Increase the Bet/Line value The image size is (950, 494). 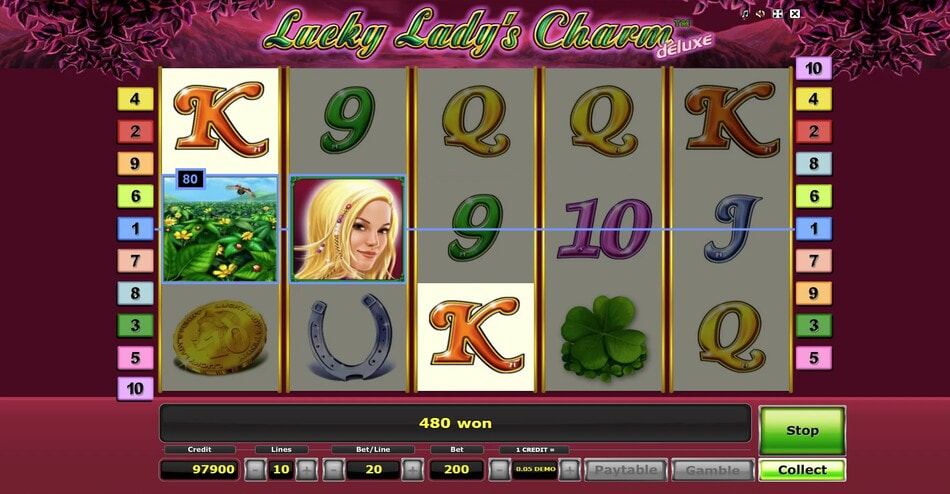point(413,470)
